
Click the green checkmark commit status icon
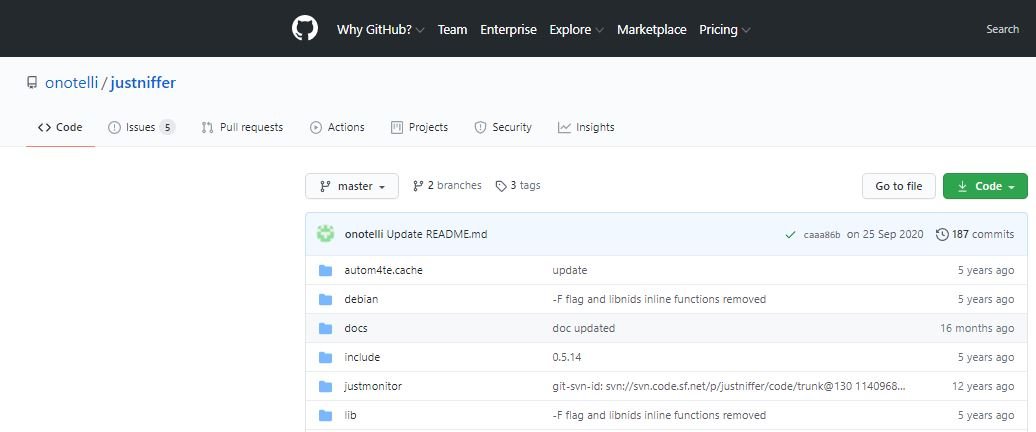click(x=790, y=234)
